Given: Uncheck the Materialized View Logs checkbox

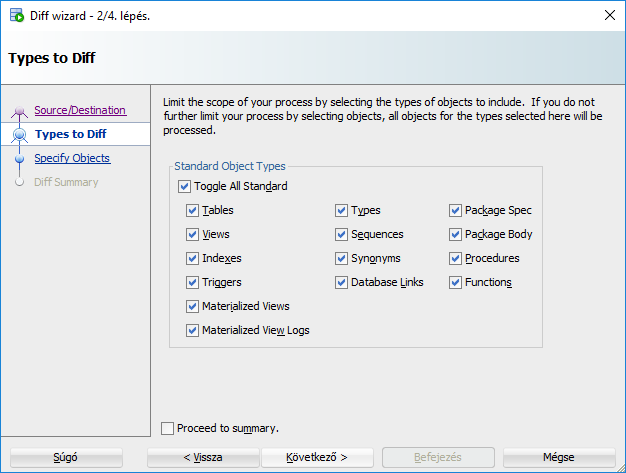Looking at the screenshot, I should coord(192,330).
